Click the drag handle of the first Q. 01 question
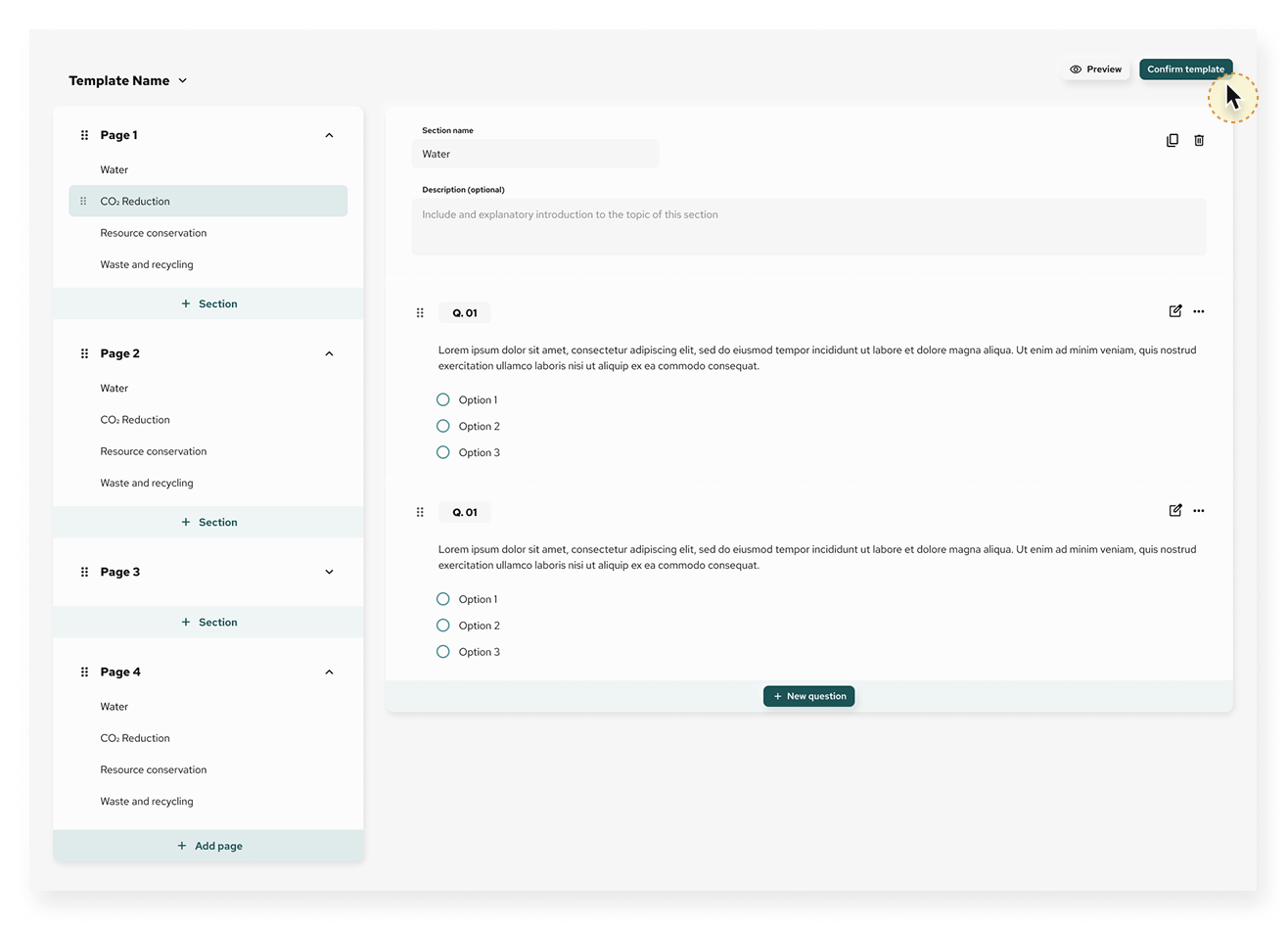Viewport: 1288px width, 928px height. pyautogui.click(x=420, y=313)
